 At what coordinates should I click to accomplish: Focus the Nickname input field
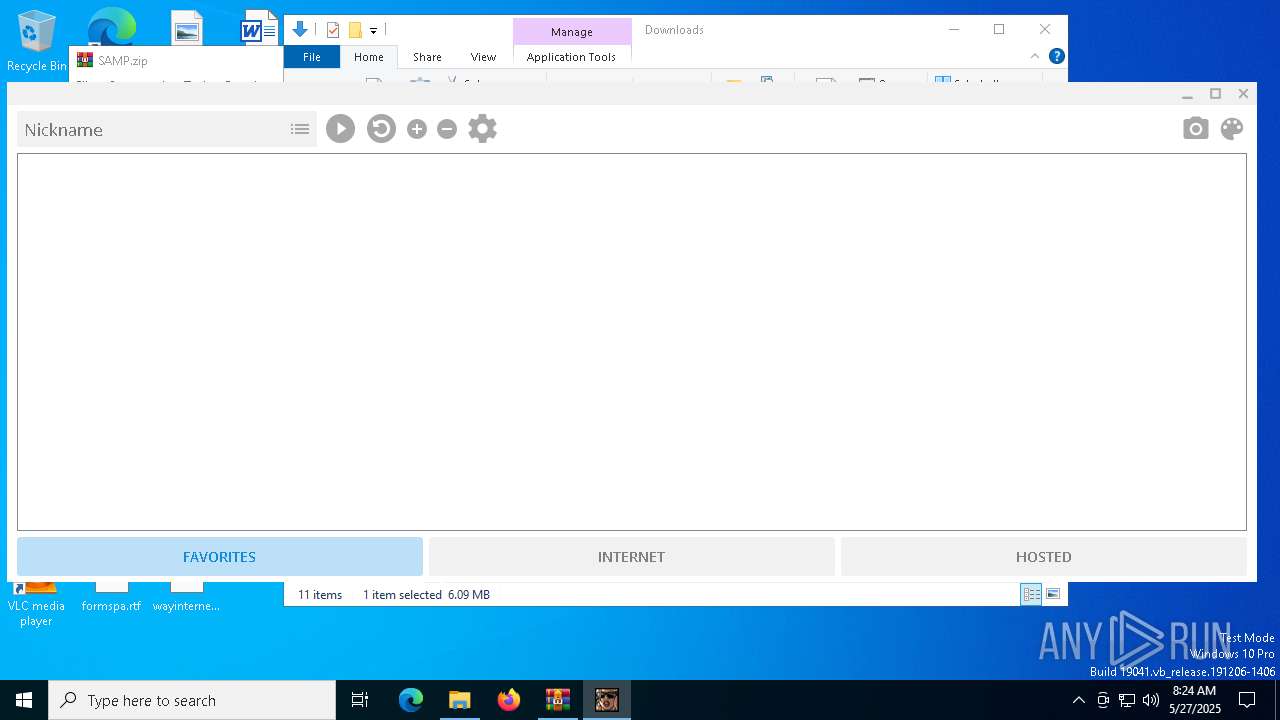coord(152,129)
